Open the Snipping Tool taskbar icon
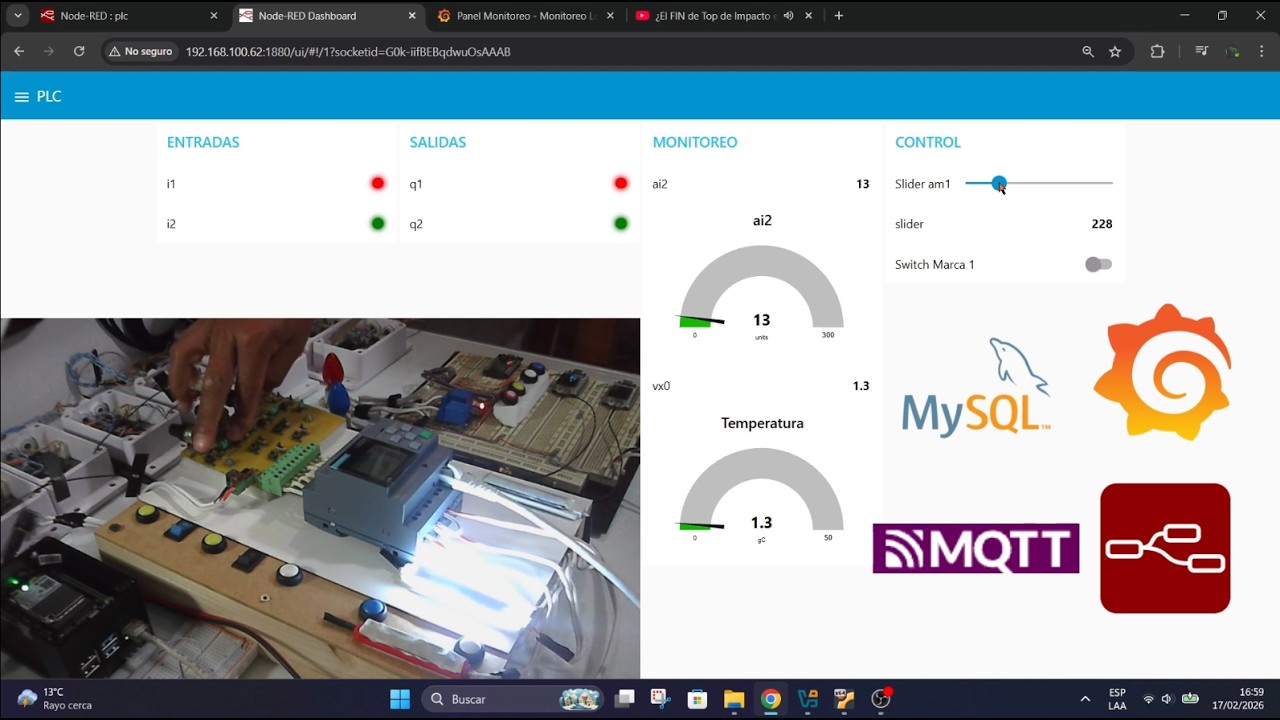Image resolution: width=1280 pixels, height=720 pixels. pyautogui.click(x=661, y=699)
